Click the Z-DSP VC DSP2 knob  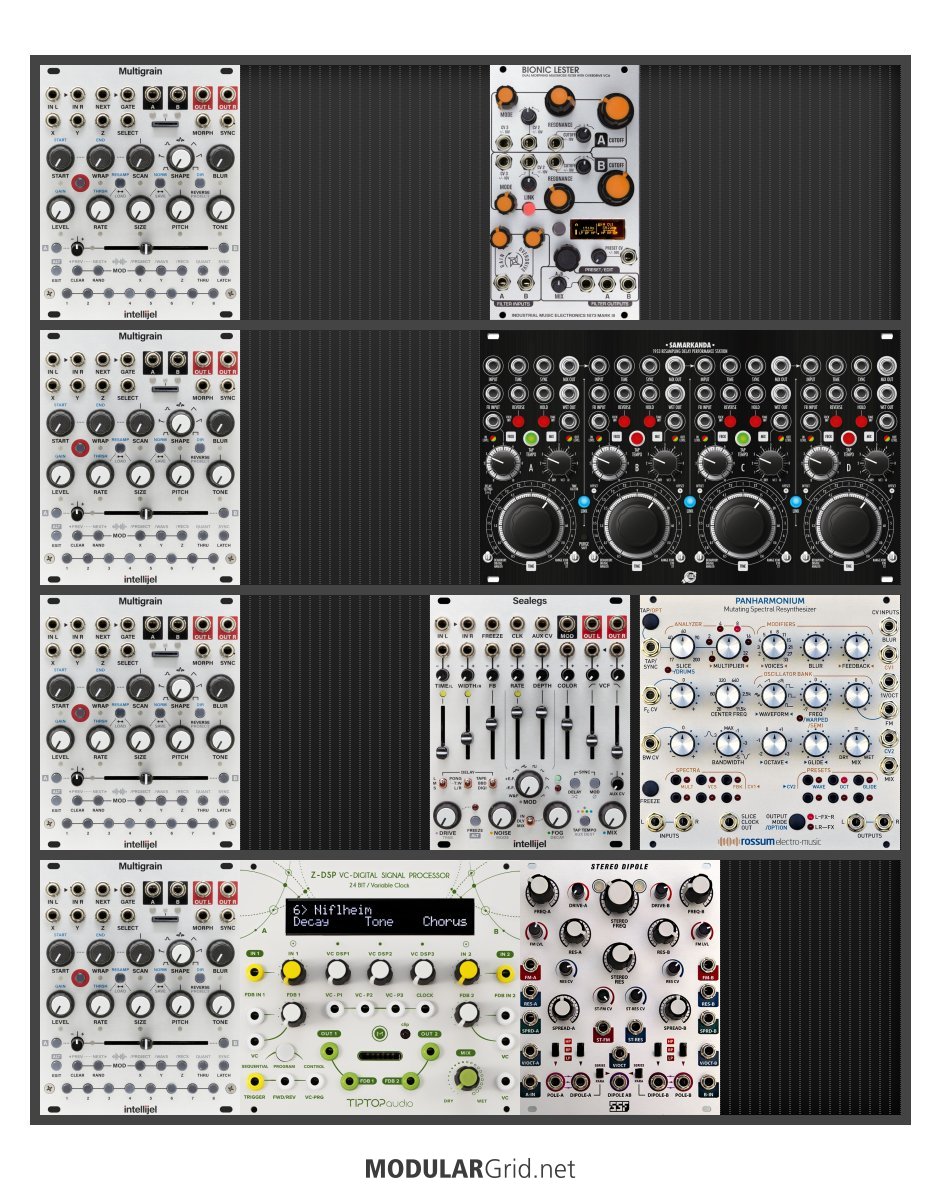(379, 971)
